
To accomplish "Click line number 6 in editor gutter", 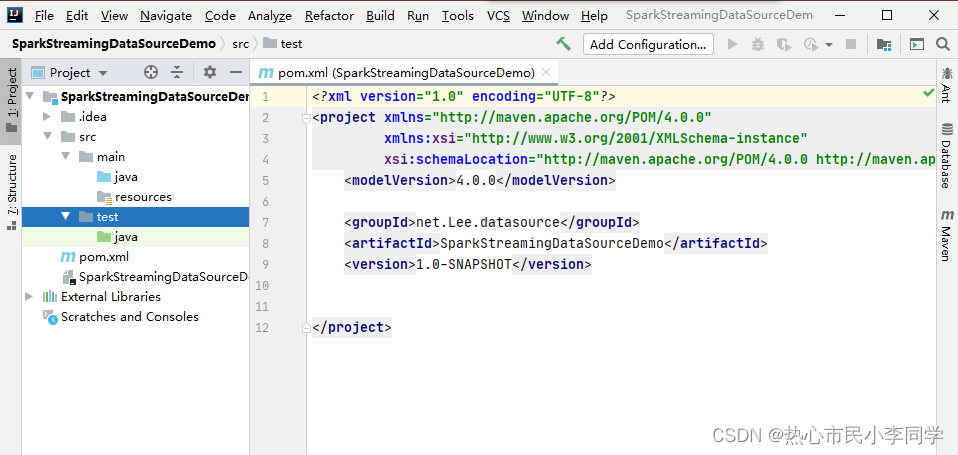I will (x=265, y=202).
